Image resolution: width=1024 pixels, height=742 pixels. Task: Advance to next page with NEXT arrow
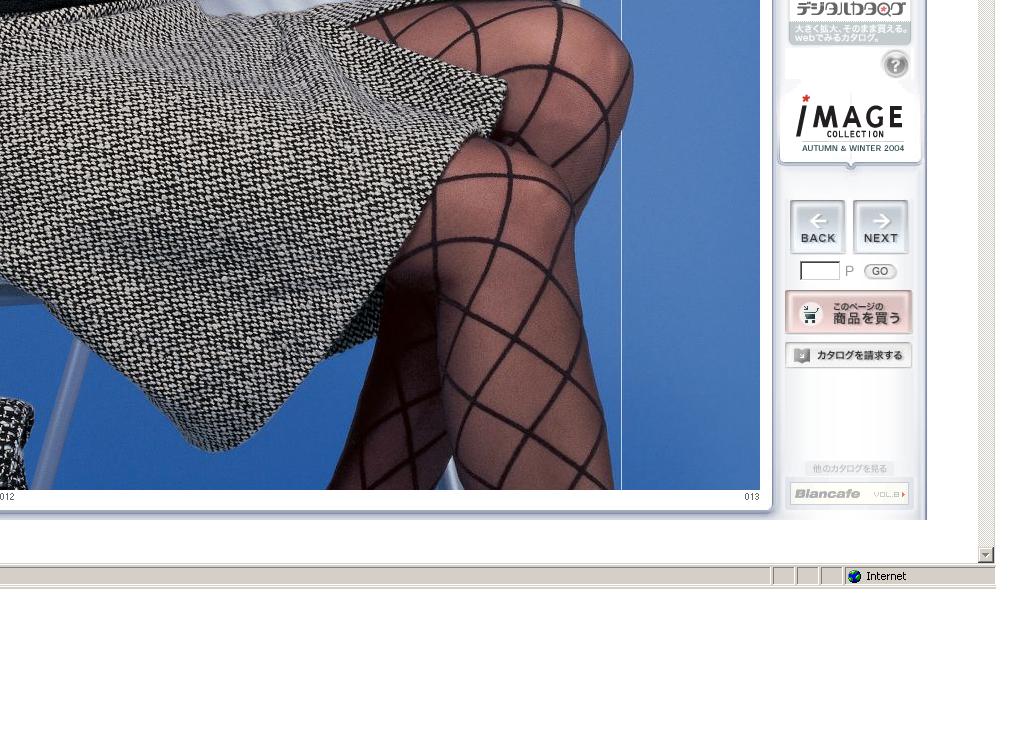(x=880, y=227)
